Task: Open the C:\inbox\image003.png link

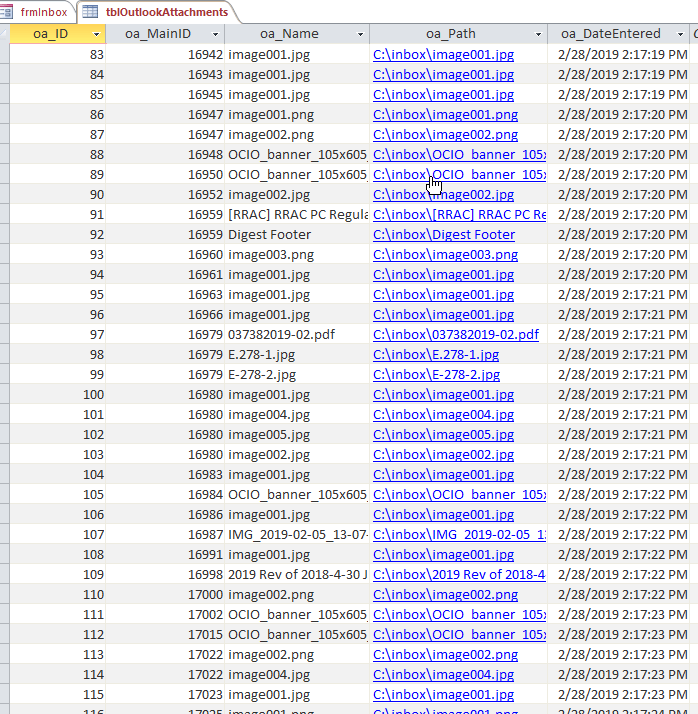Action: tap(445, 255)
